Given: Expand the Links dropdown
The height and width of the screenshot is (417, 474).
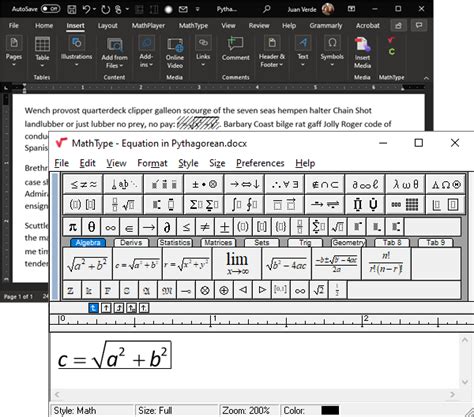Looking at the screenshot, I should (x=203, y=52).
